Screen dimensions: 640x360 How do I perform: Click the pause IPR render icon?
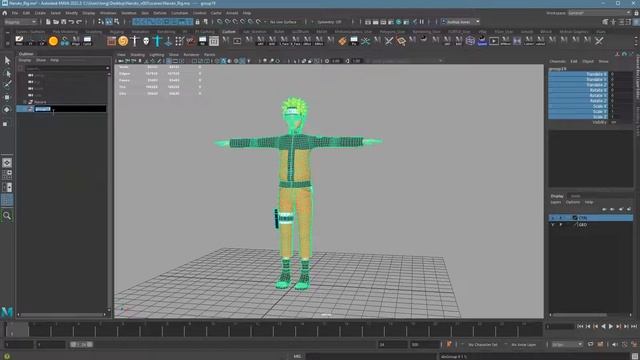point(422,22)
